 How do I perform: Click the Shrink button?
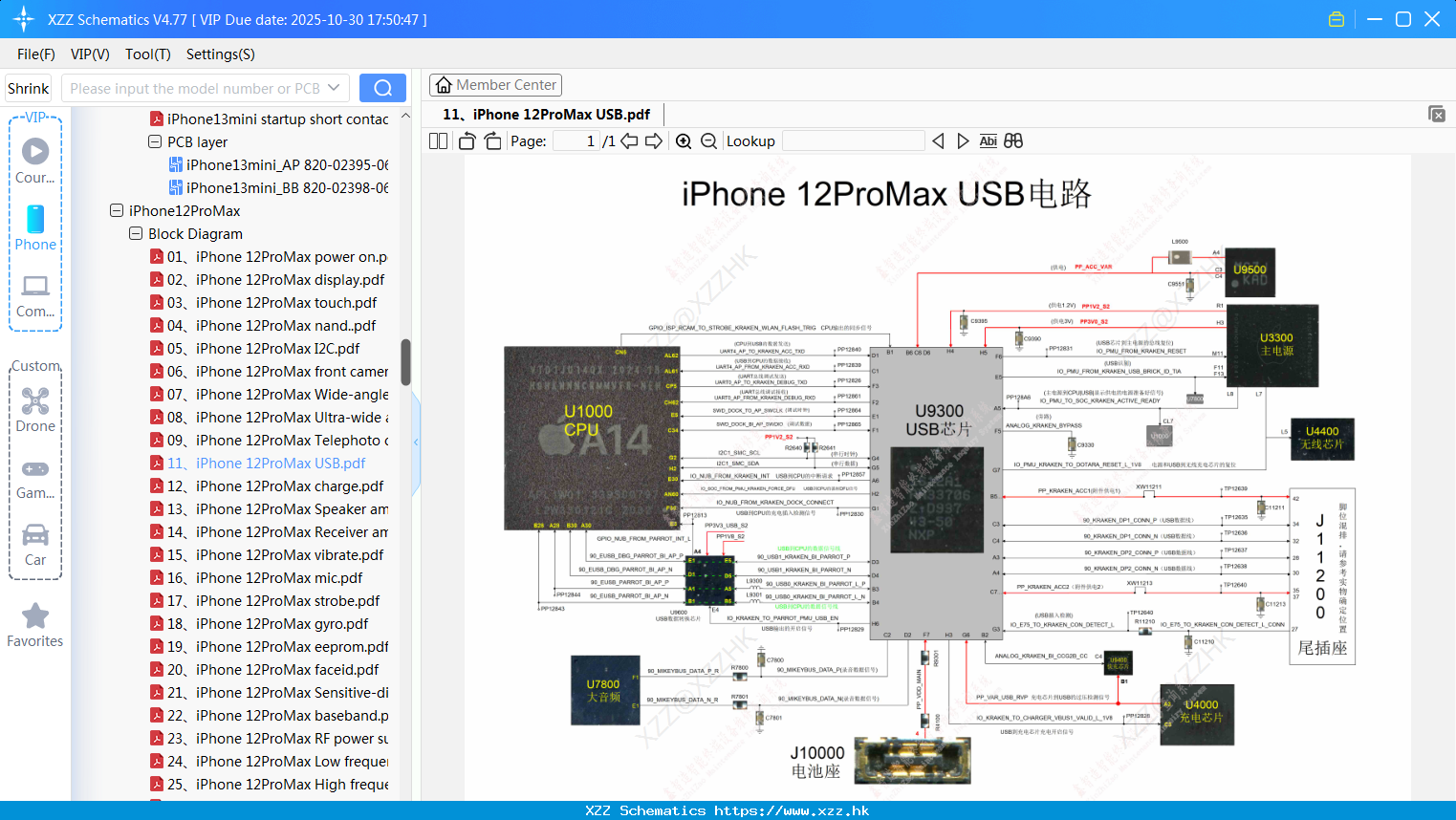[x=28, y=88]
